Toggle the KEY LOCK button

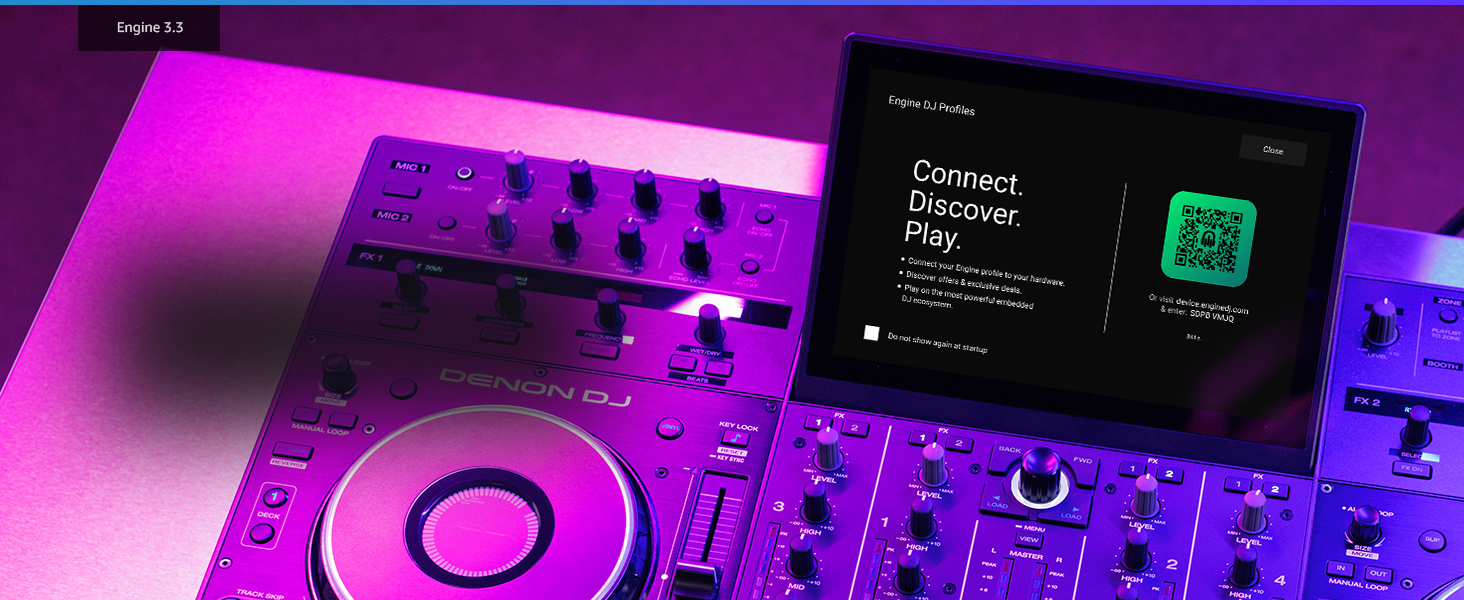click(735, 439)
